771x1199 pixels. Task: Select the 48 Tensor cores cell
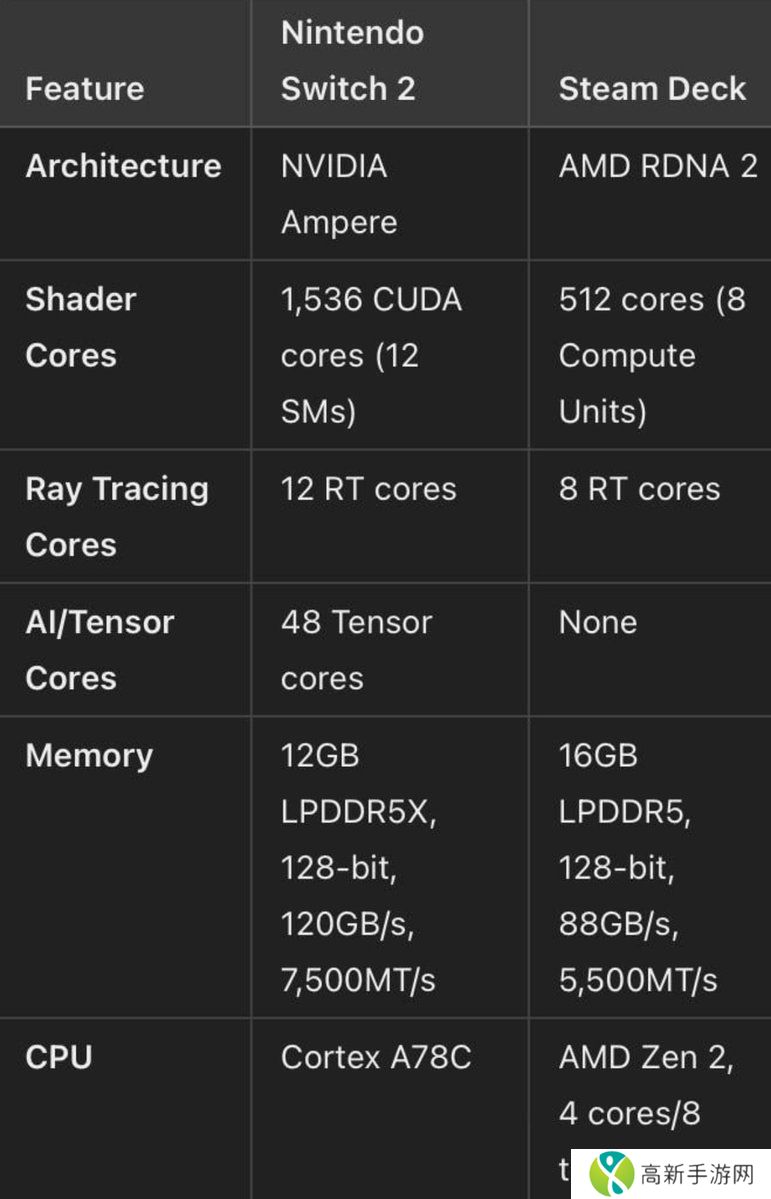[356, 650]
